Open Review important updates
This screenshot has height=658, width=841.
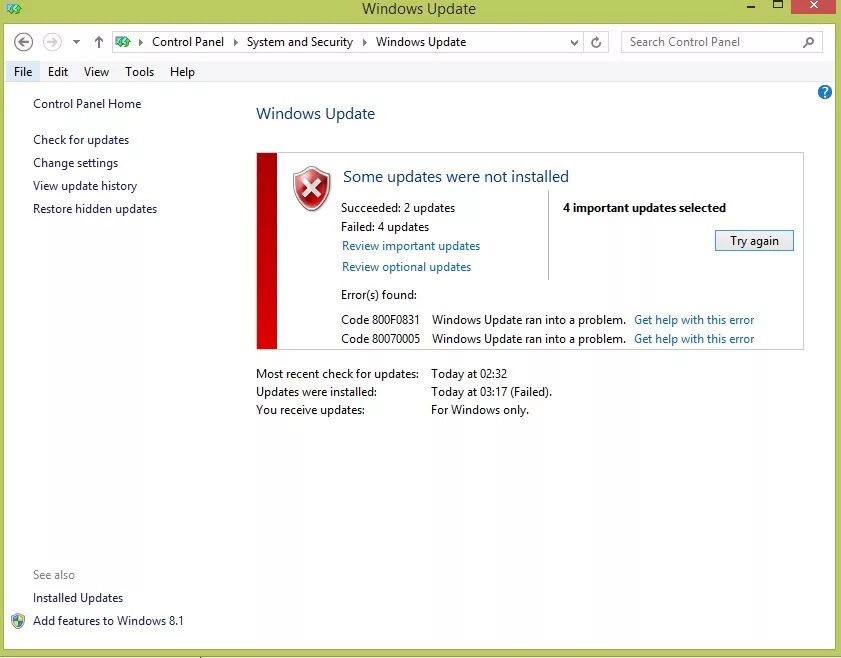click(x=410, y=245)
